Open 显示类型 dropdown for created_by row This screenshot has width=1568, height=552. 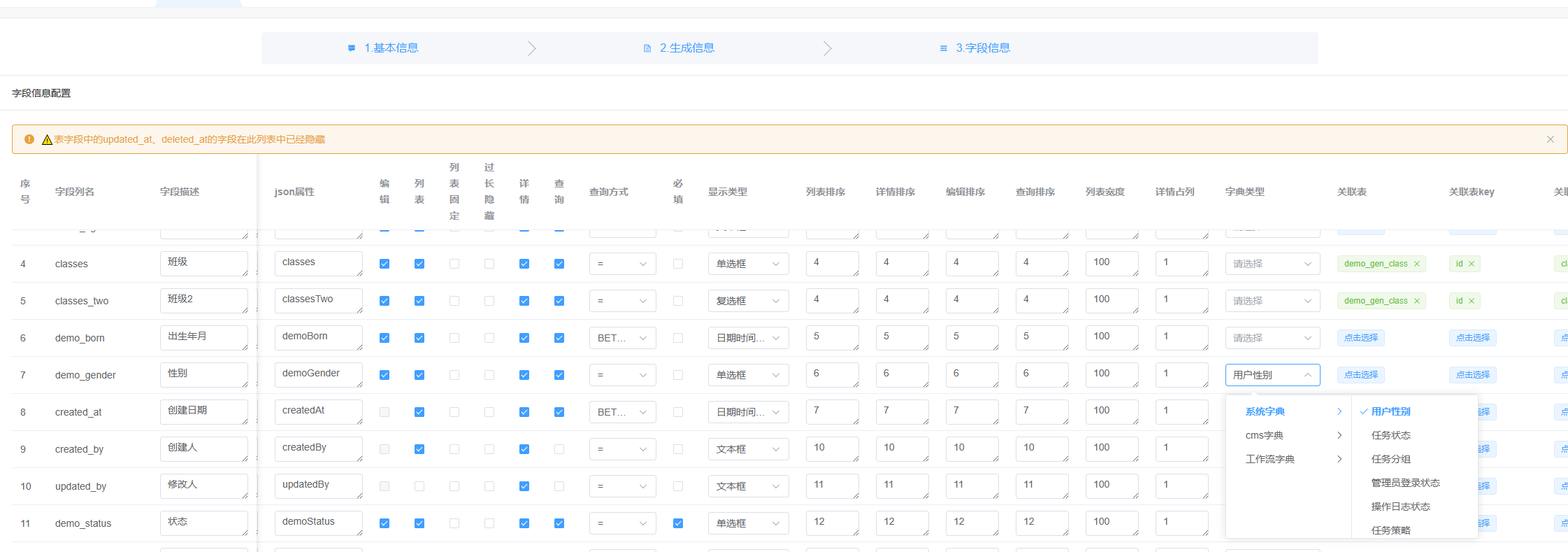tap(749, 449)
